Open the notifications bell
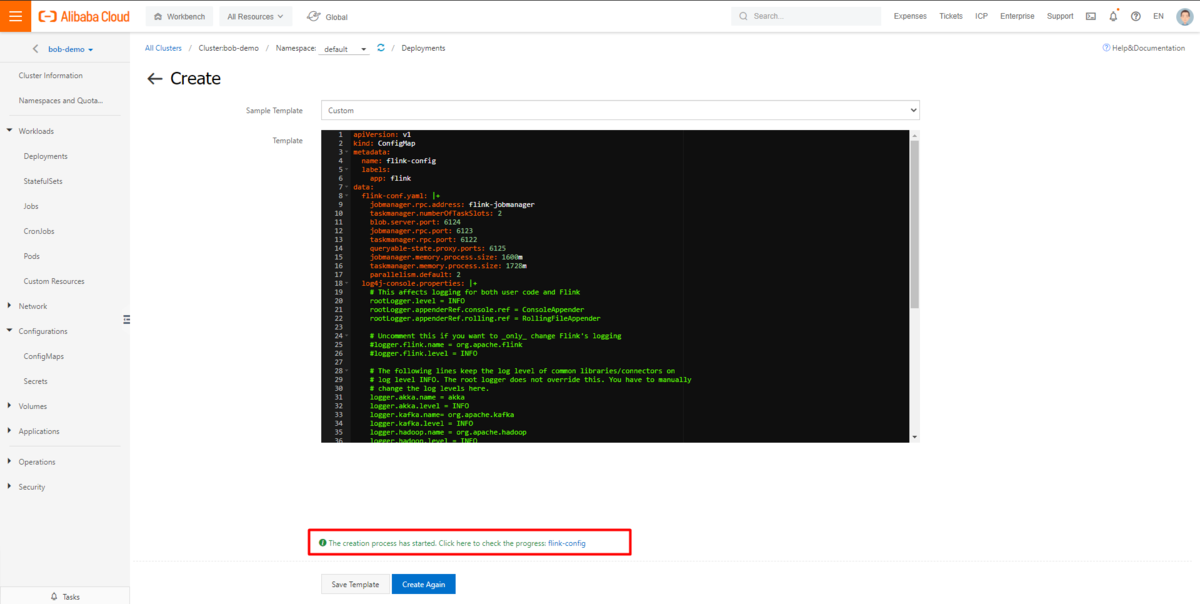Image resolution: width=1200 pixels, height=604 pixels. (x=1113, y=16)
